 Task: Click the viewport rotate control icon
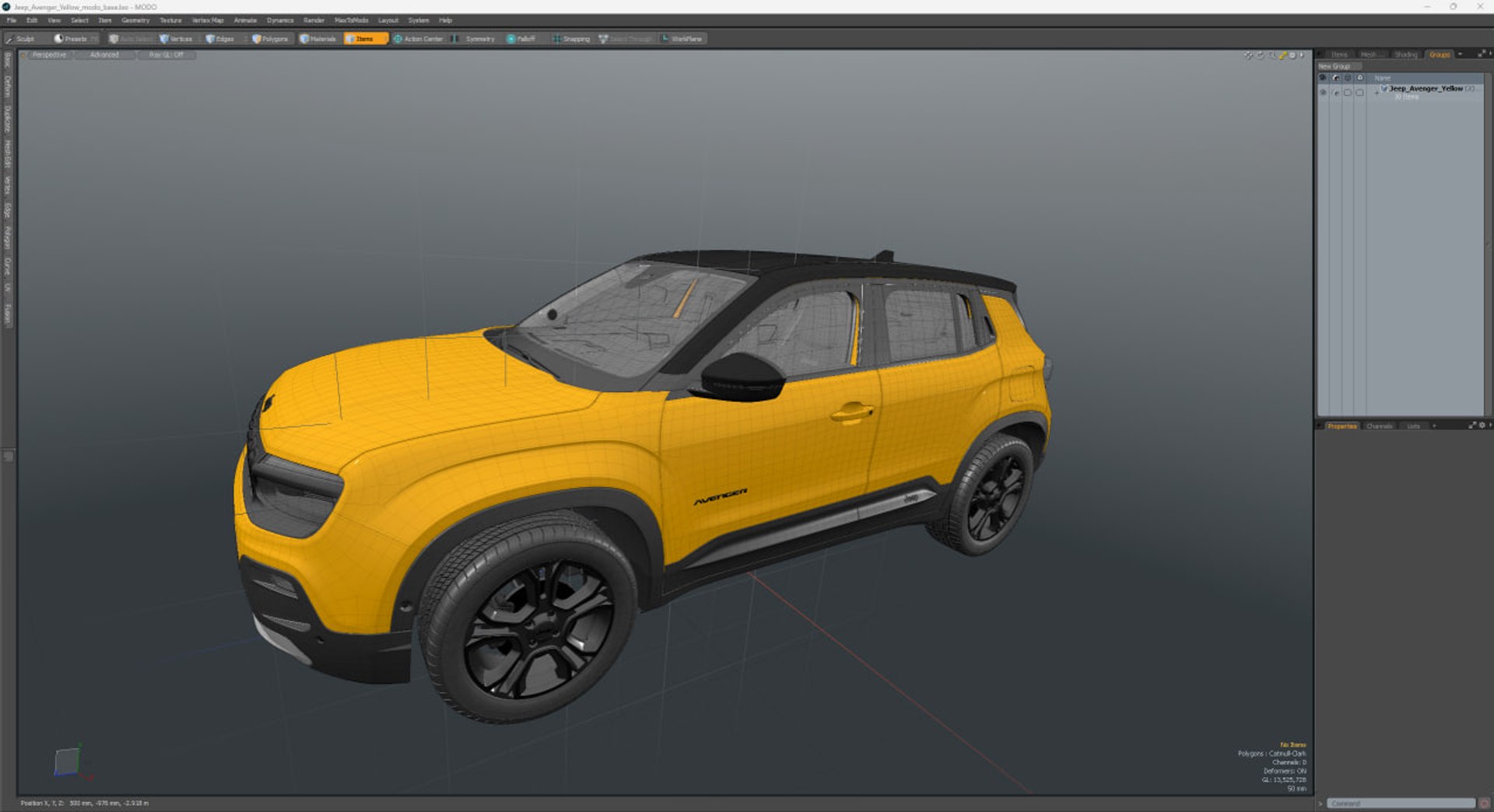coord(1260,55)
